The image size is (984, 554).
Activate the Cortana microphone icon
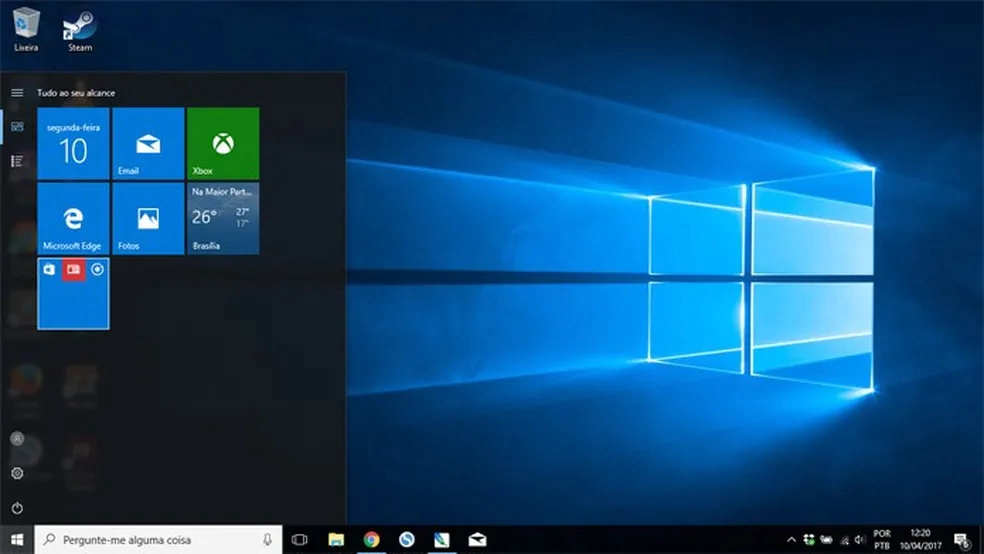point(267,540)
